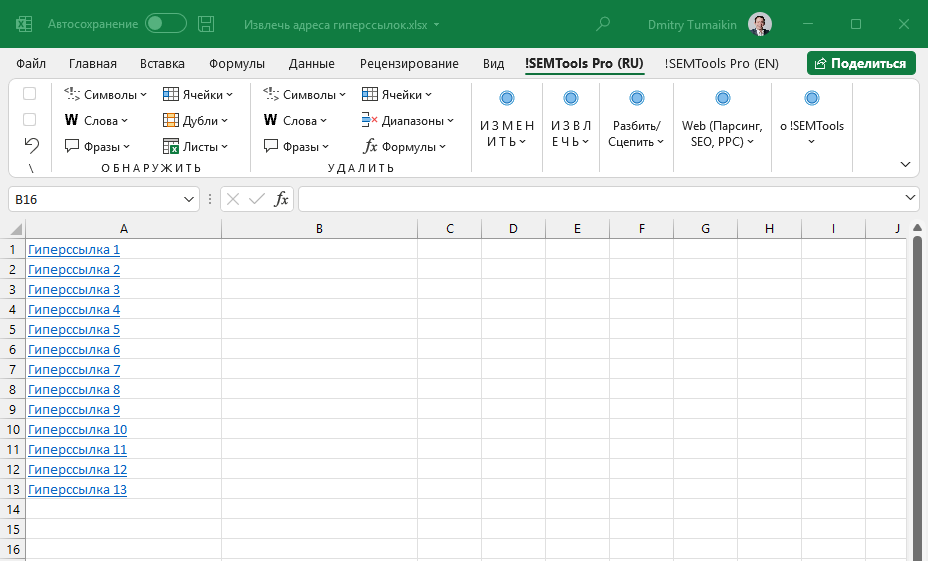Click the ИЗМЕНИТЬ circle icon
The height and width of the screenshot is (561, 928).
coord(507,98)
